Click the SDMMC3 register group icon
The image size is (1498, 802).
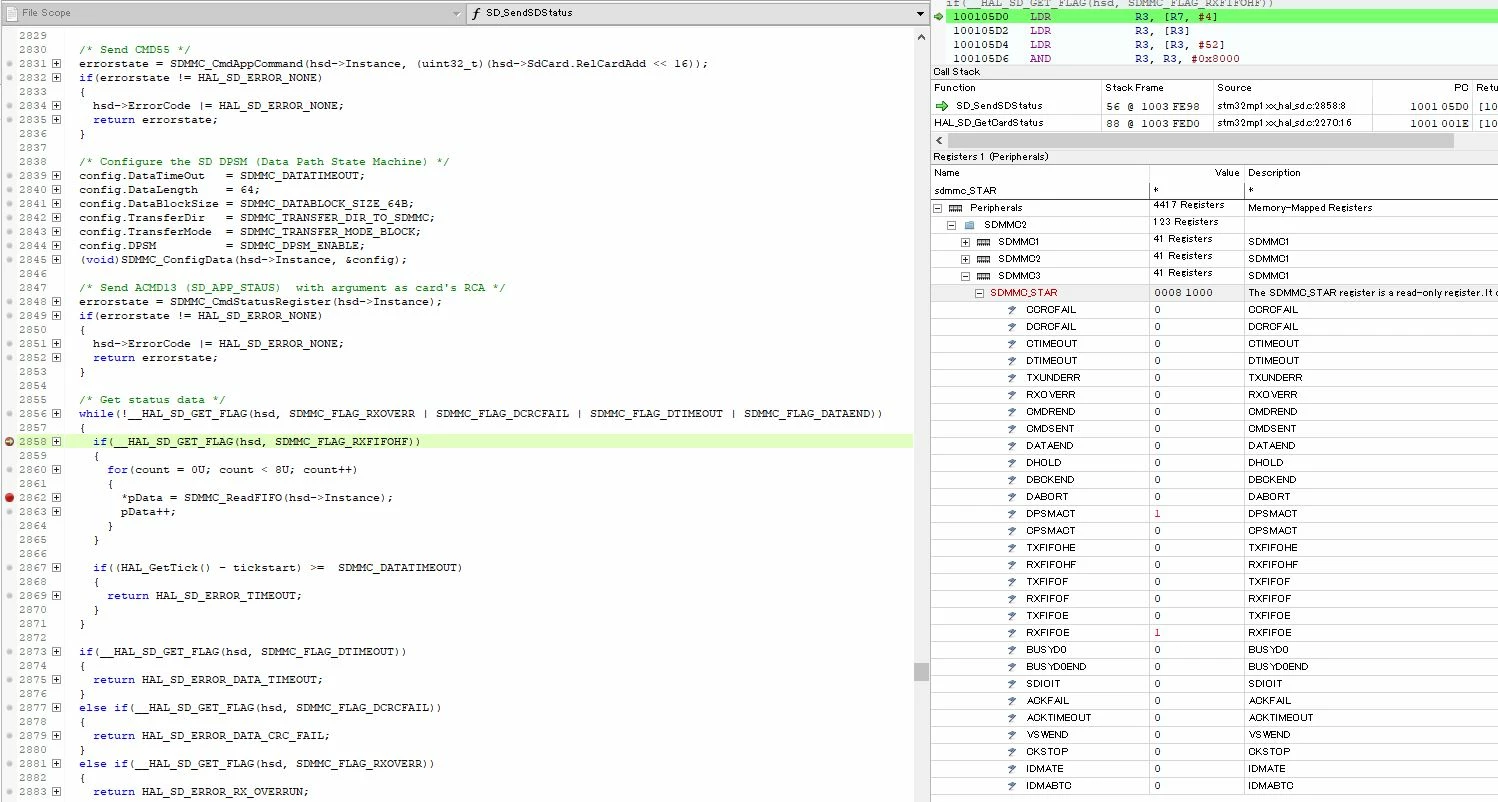pyautogui.click(x=983, y=276)
